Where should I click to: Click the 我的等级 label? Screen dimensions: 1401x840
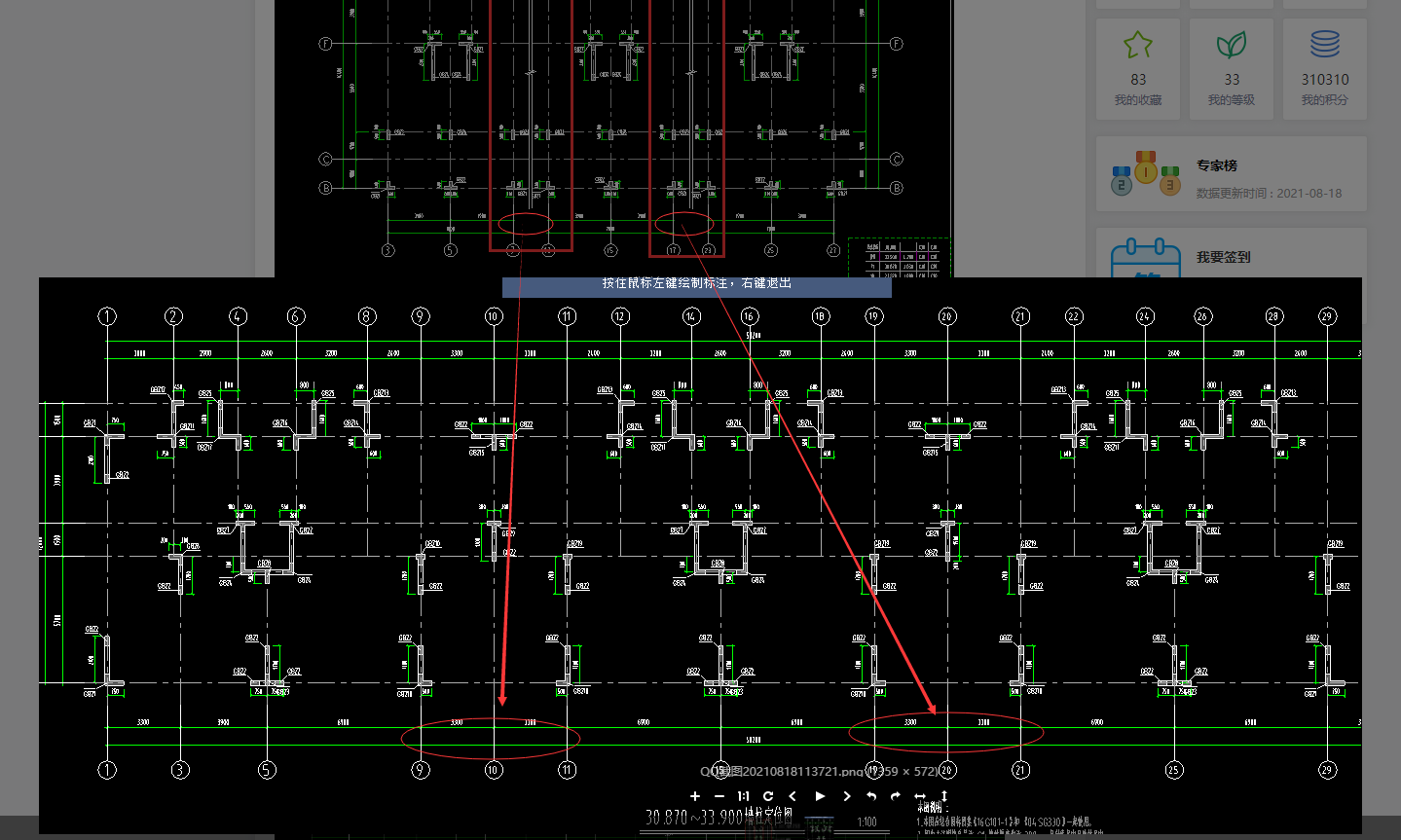coord(1232,99)
